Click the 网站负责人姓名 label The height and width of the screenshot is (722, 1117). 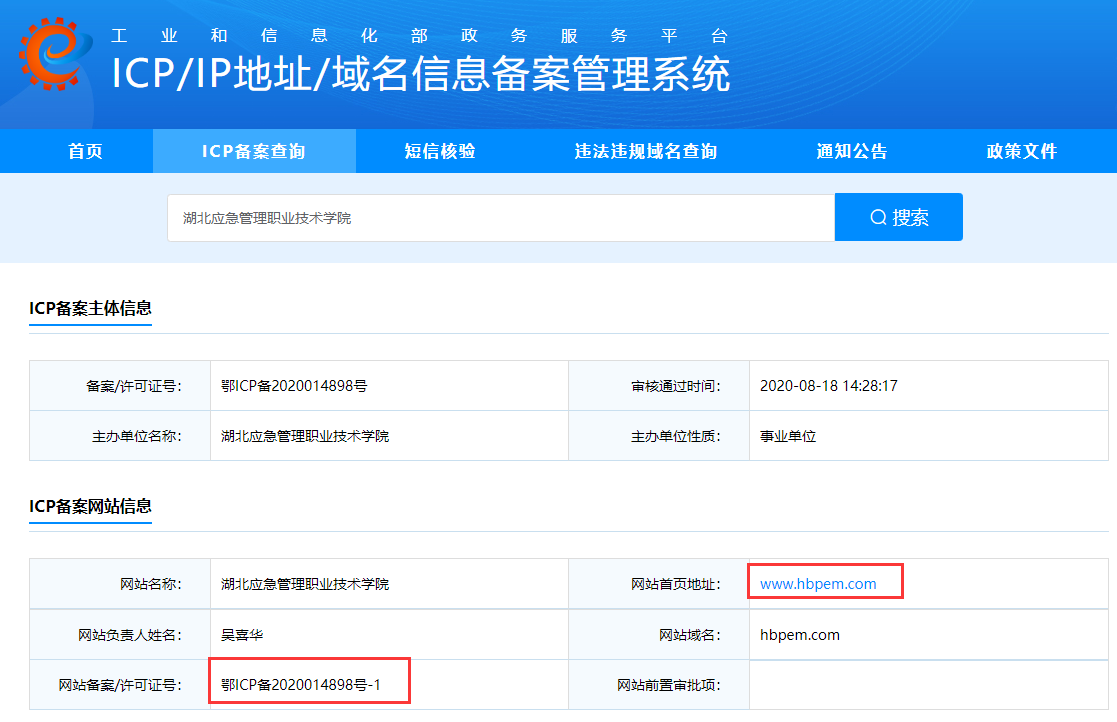click(x=130, y=634)
